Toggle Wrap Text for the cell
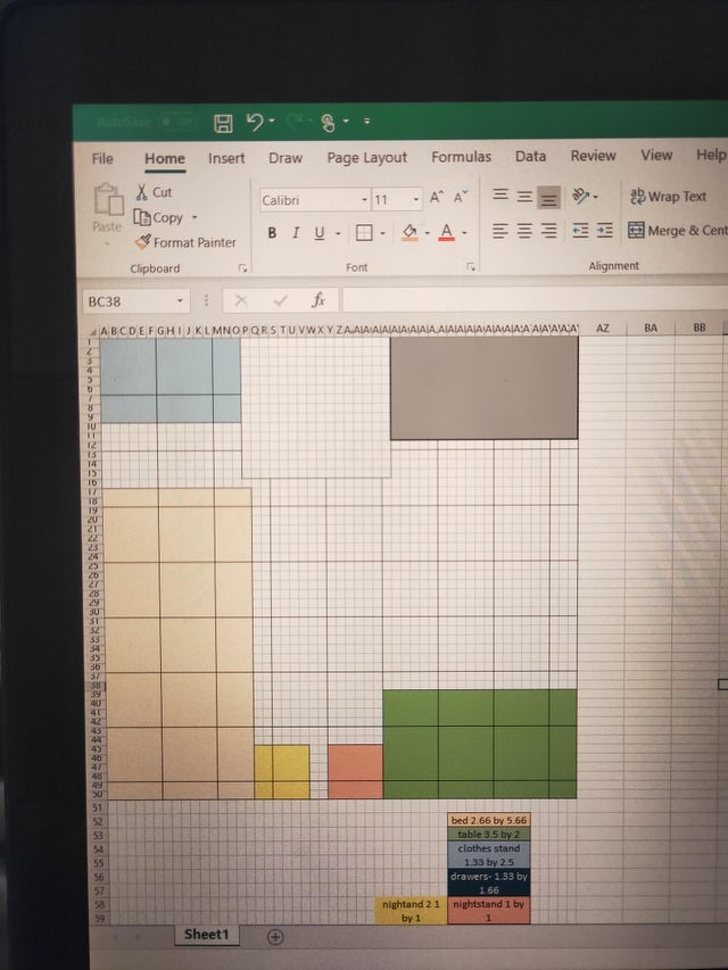This screenshot has height=970, width=728. (x=668, y=197)
